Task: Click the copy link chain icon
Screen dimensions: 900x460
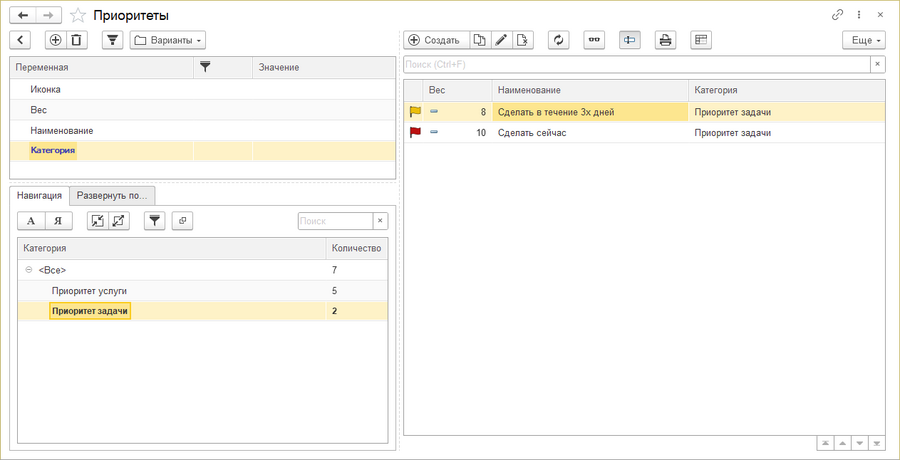Action: [x=837, y=15]
